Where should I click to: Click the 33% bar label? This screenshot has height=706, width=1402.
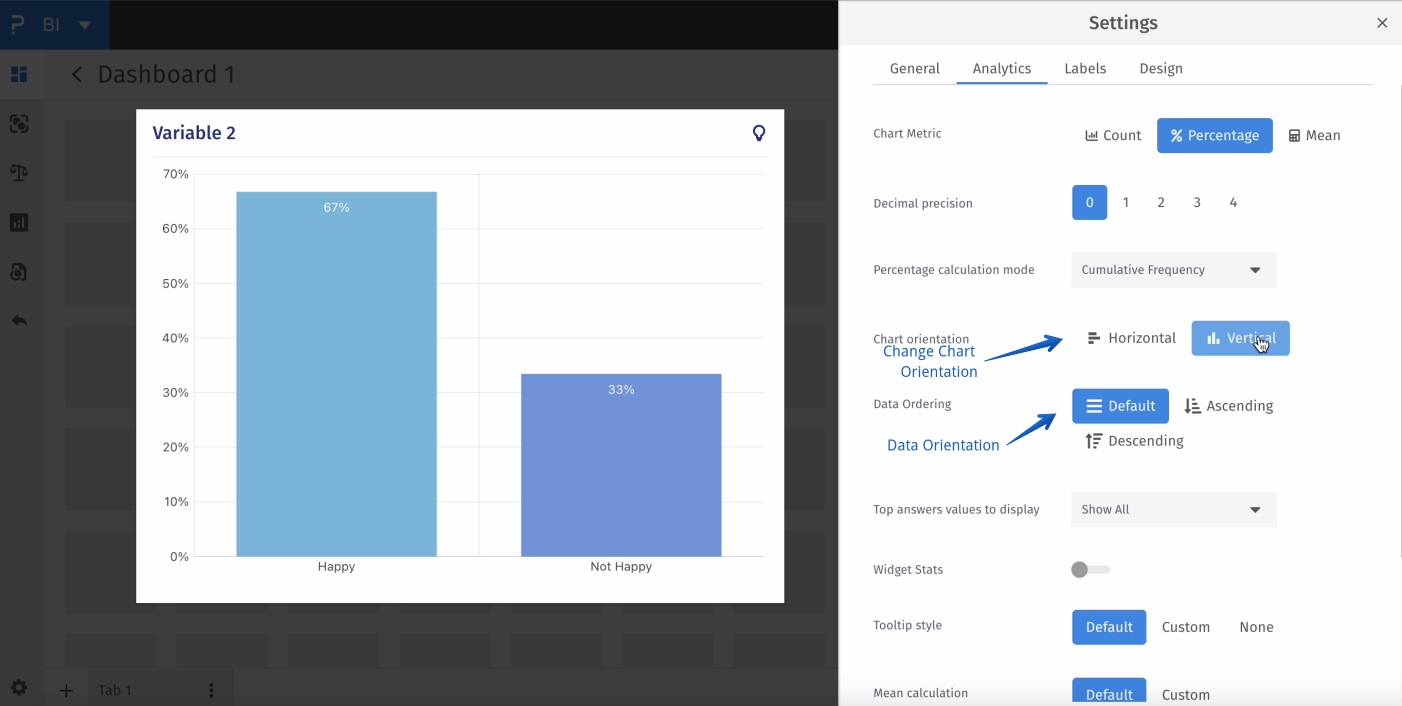(621, 390)
